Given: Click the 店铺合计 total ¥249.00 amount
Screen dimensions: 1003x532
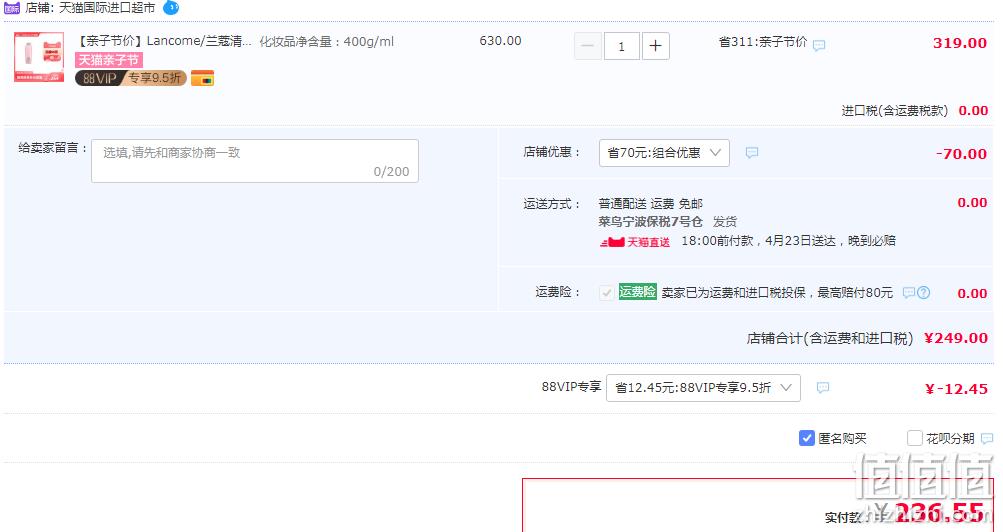Looking at the screenshot, I should point(956,338).
